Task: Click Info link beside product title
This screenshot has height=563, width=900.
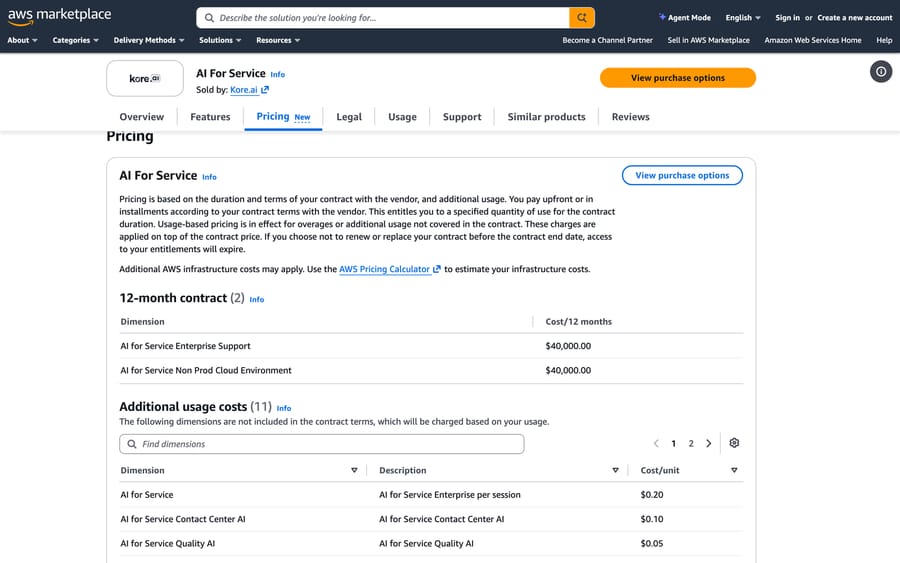Action: [277, 75]
